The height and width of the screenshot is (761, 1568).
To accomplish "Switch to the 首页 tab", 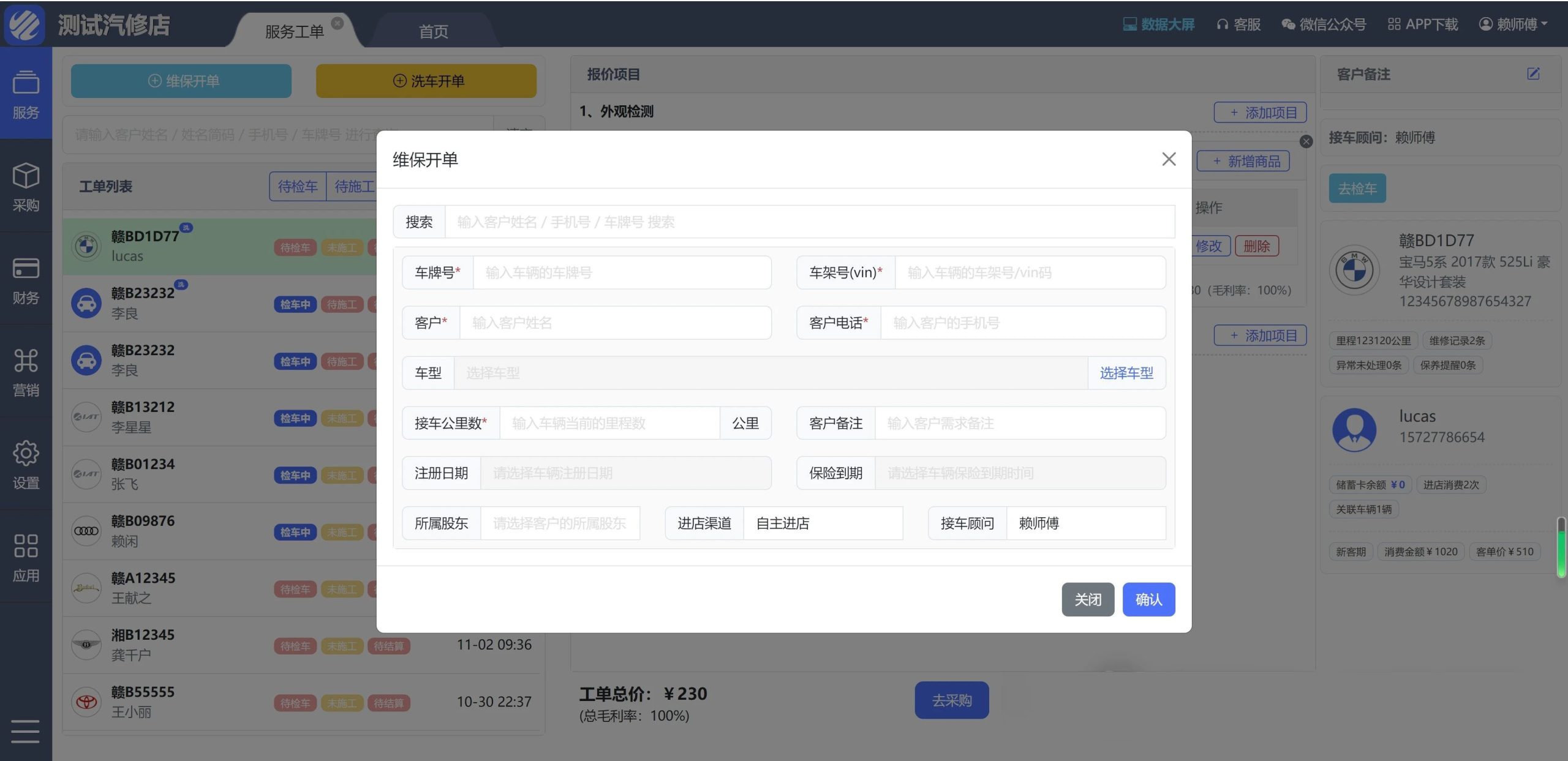I will pyautogui.click(x=433, y=31).
